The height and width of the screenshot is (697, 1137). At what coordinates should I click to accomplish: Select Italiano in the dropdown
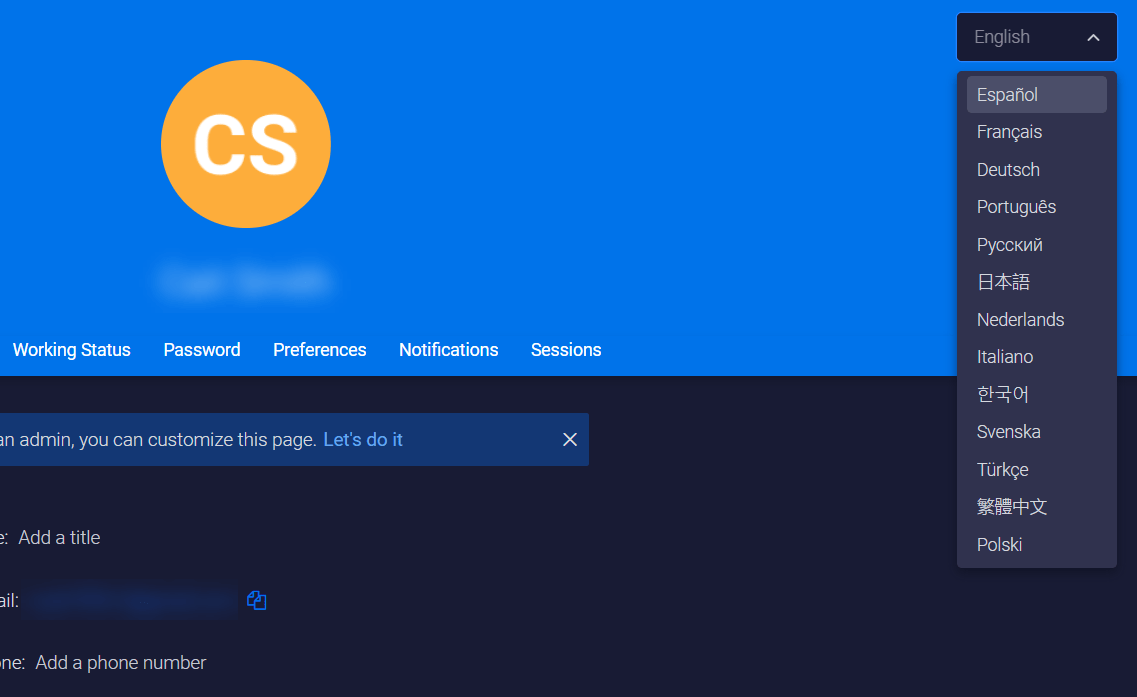tap(1005, 356)
